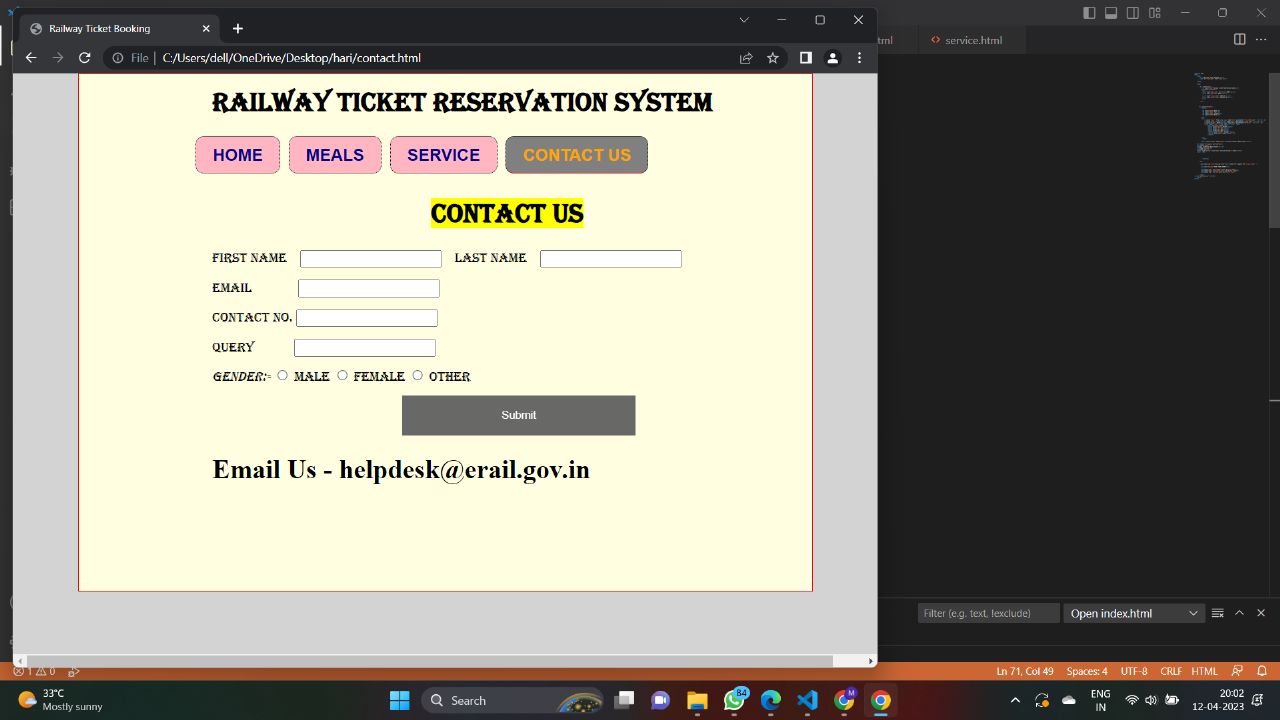This screenshot has width=1280, height=720.
Task: Click inside the FIRST NAME input field
Action: coord(370,258)
